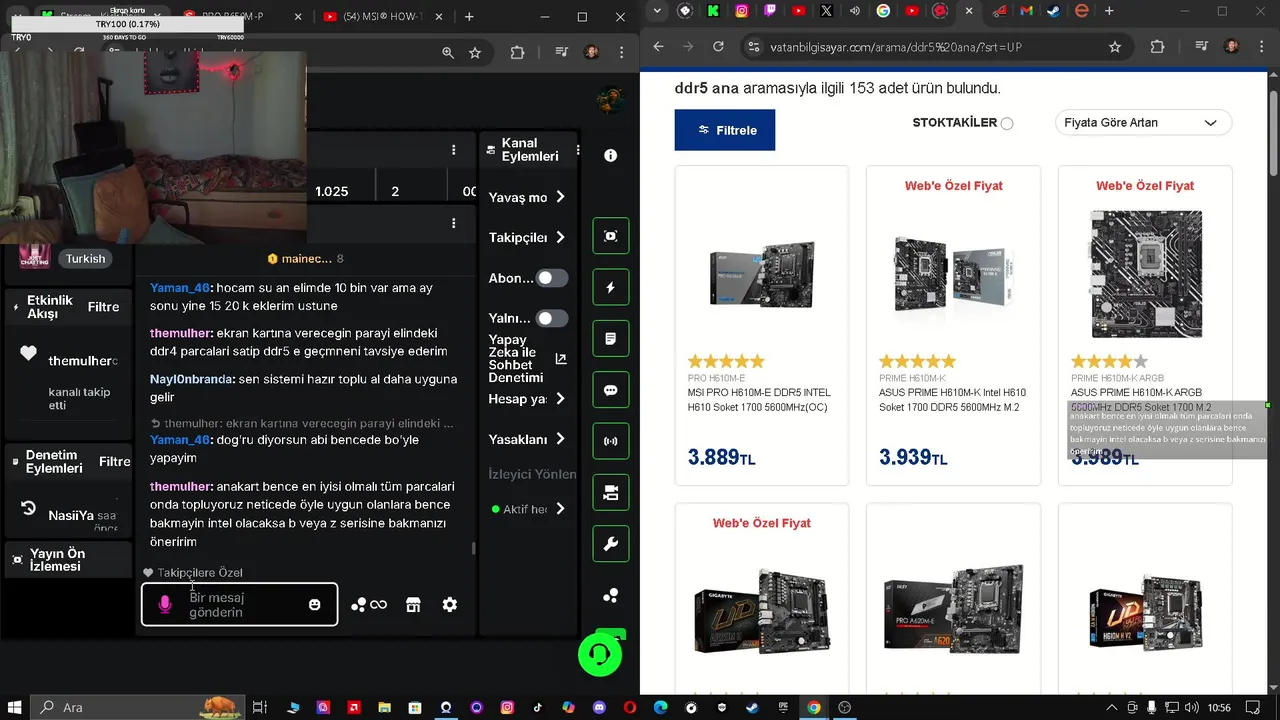Toggle the Yalnı... chat mode switch

point(552,318)
